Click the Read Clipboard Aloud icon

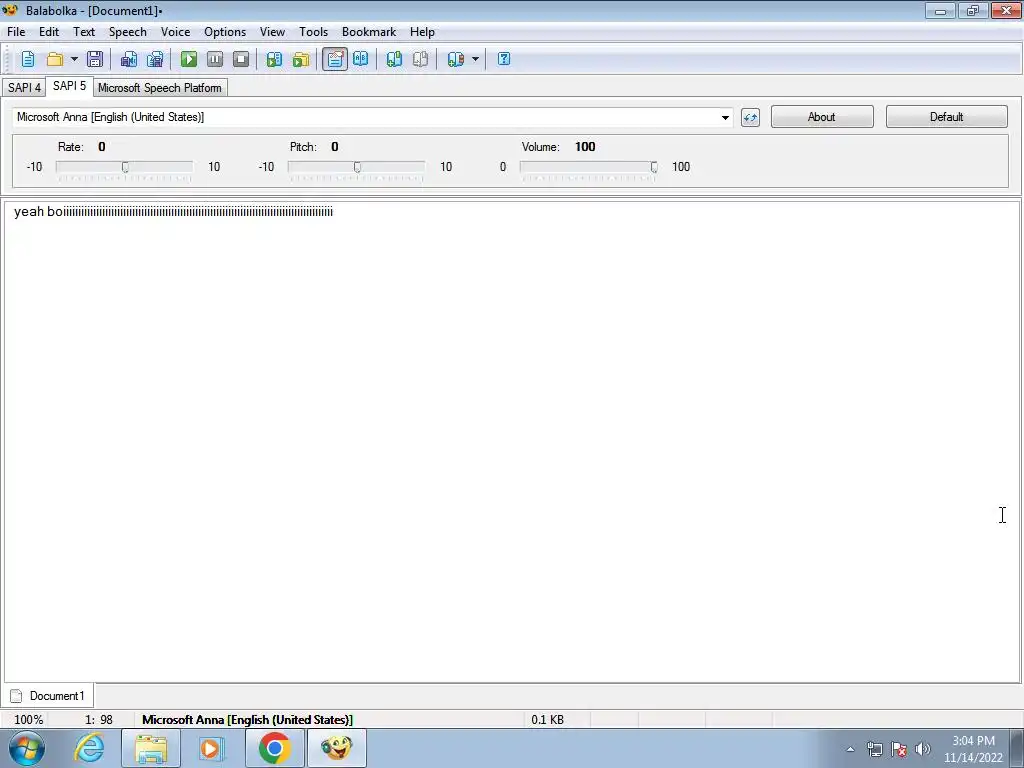pos(274,59)
